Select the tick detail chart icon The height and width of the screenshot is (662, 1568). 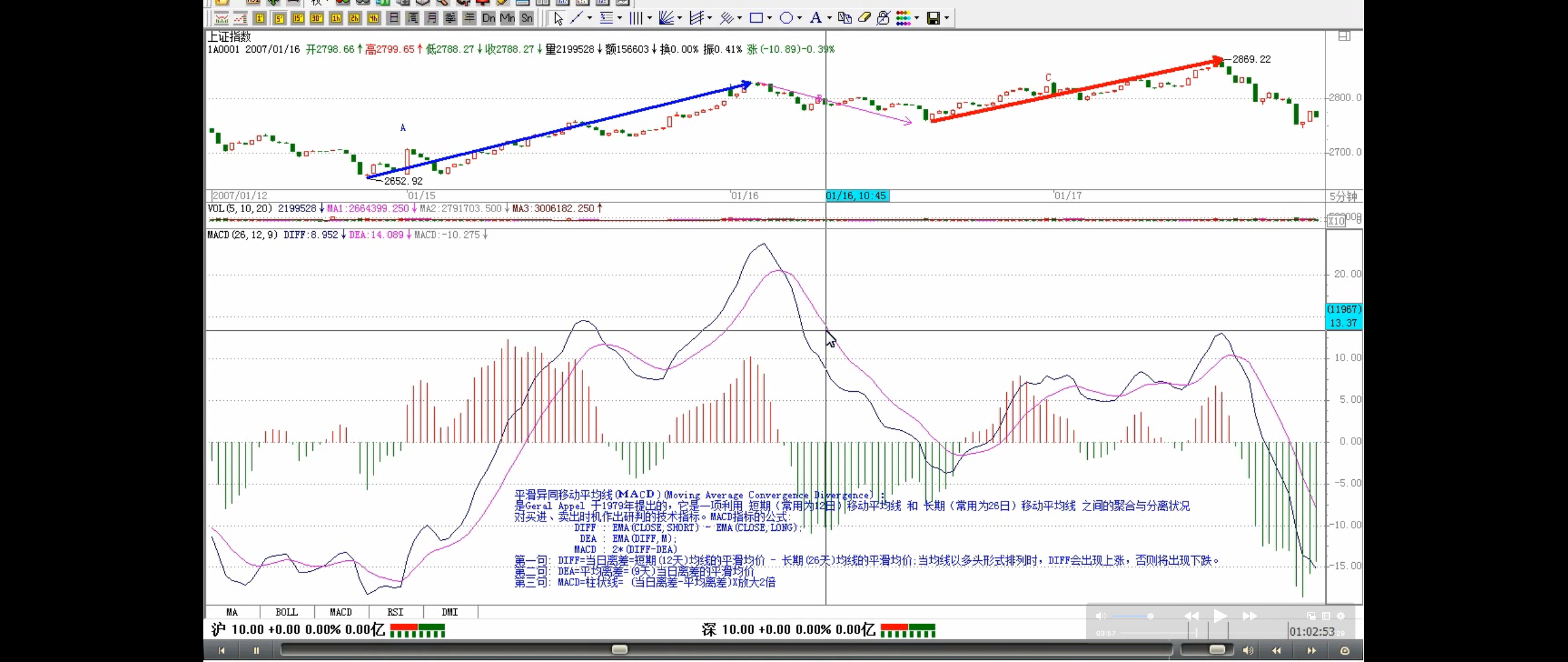pyautogui.click(x=240, y=18)
